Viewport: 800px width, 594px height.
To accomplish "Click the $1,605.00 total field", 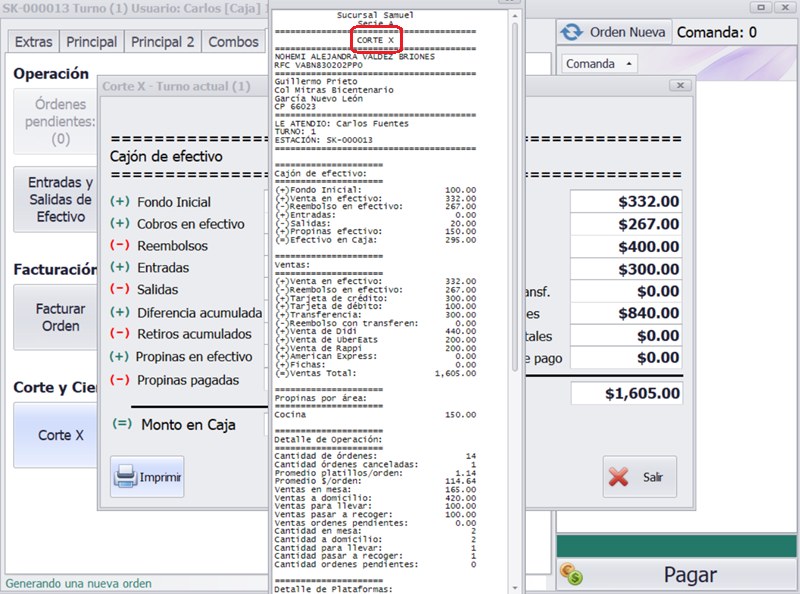I will tap(626, 393).
